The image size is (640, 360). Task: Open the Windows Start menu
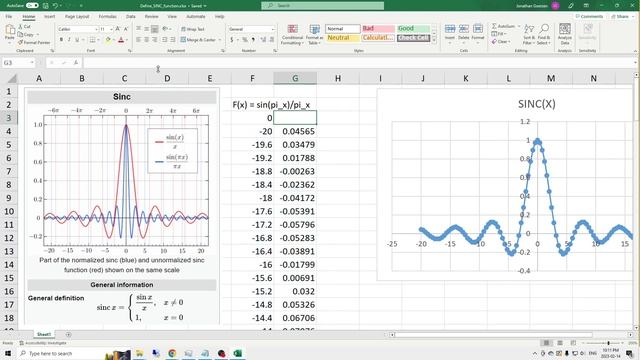coord(8,353)
